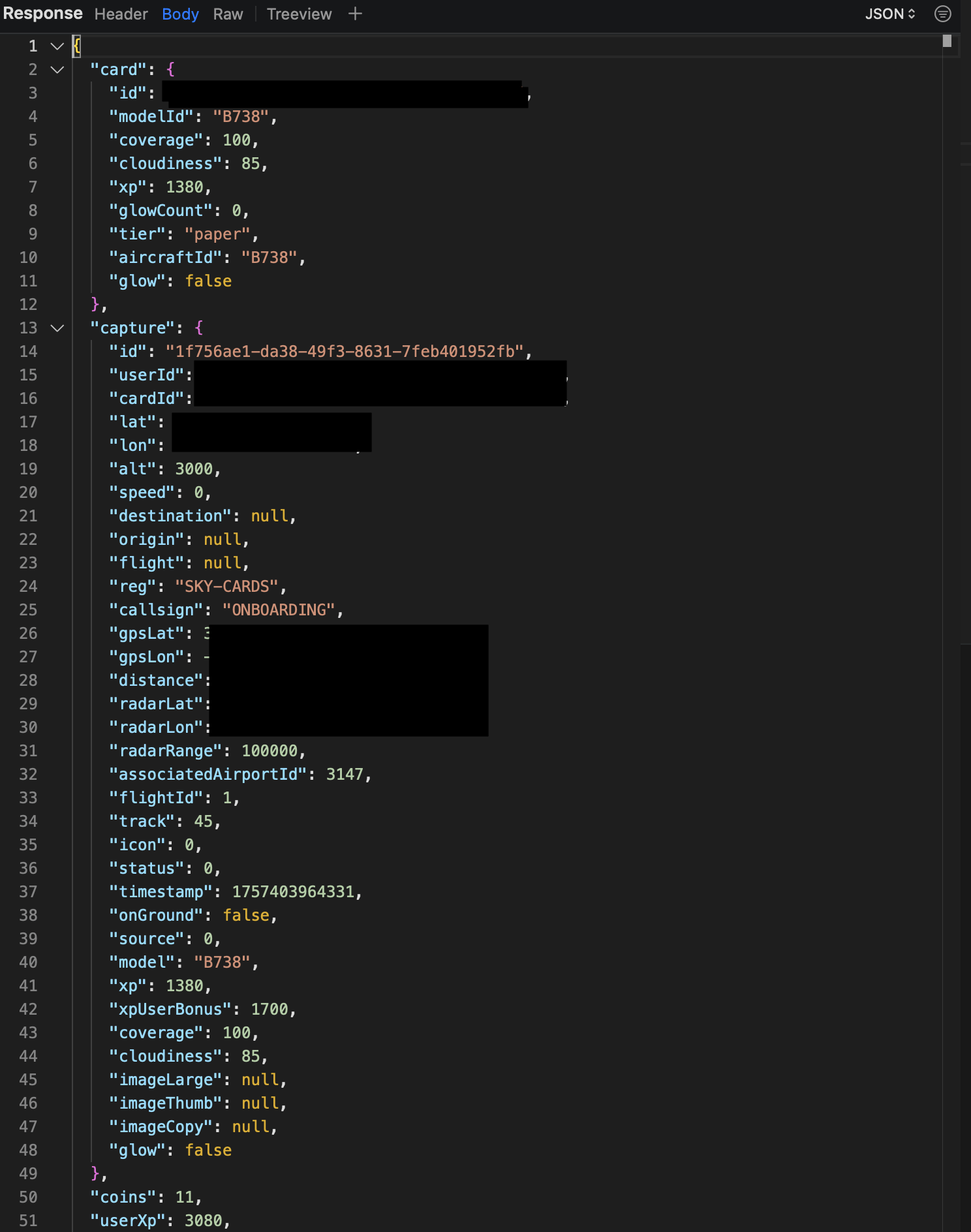Click the "radarRange" value 100000

pos(270,751)
